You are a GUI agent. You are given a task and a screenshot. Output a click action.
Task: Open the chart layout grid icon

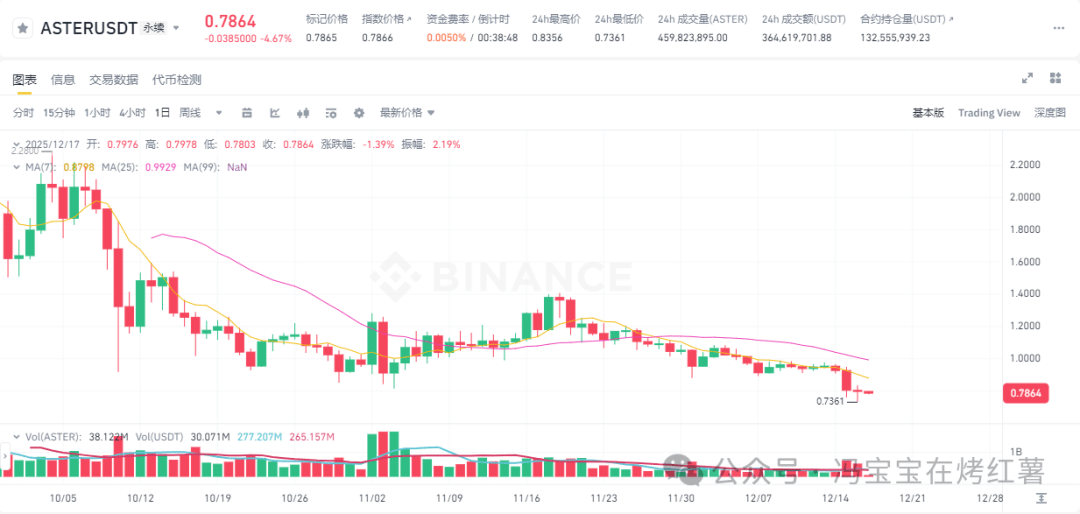click(1054, 78)
